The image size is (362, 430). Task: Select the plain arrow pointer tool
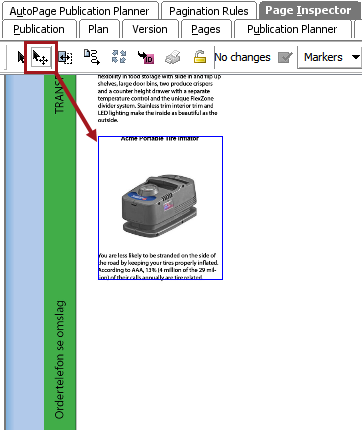click(x=21, y=57)
